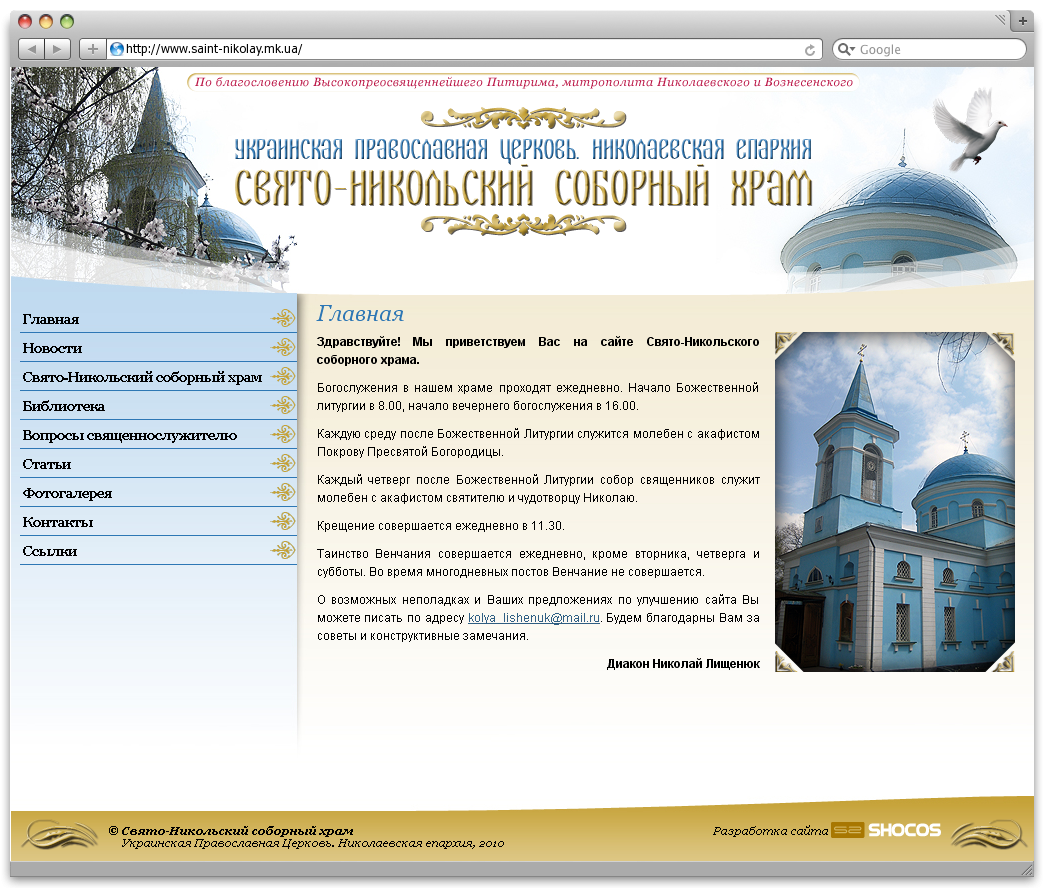The image size is (1044, 888).
Task: Click the gold arrow icon beside Главная
Action: pos(285,319)
